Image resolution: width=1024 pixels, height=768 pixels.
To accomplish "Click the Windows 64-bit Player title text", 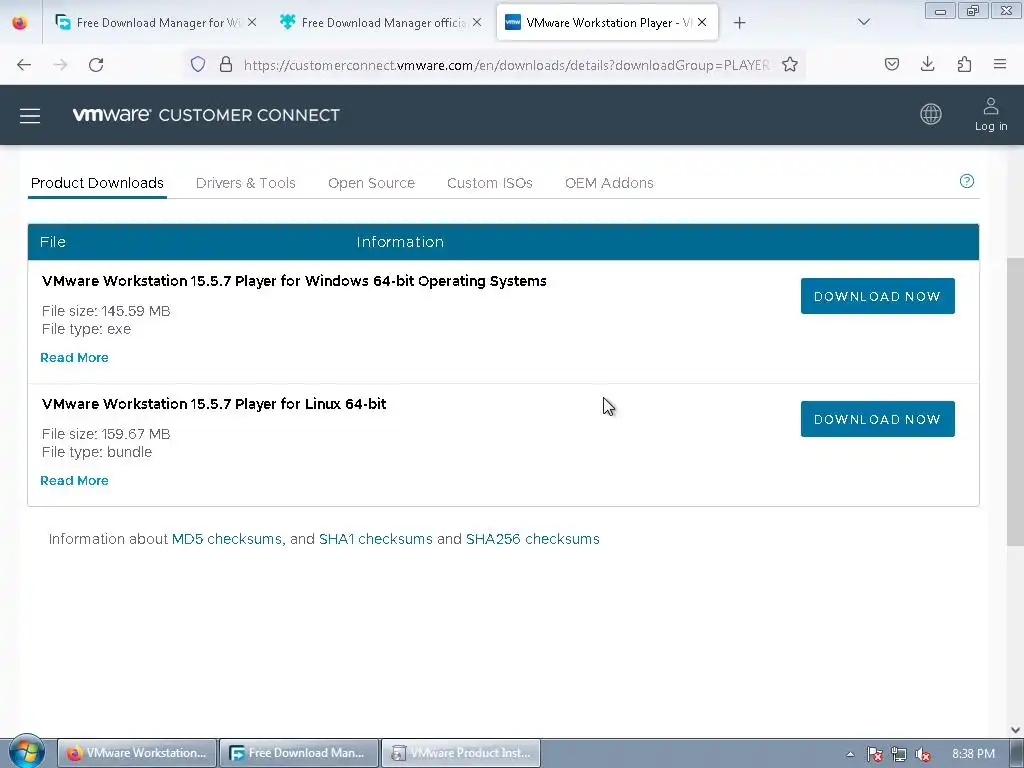I will coord(294,281).
